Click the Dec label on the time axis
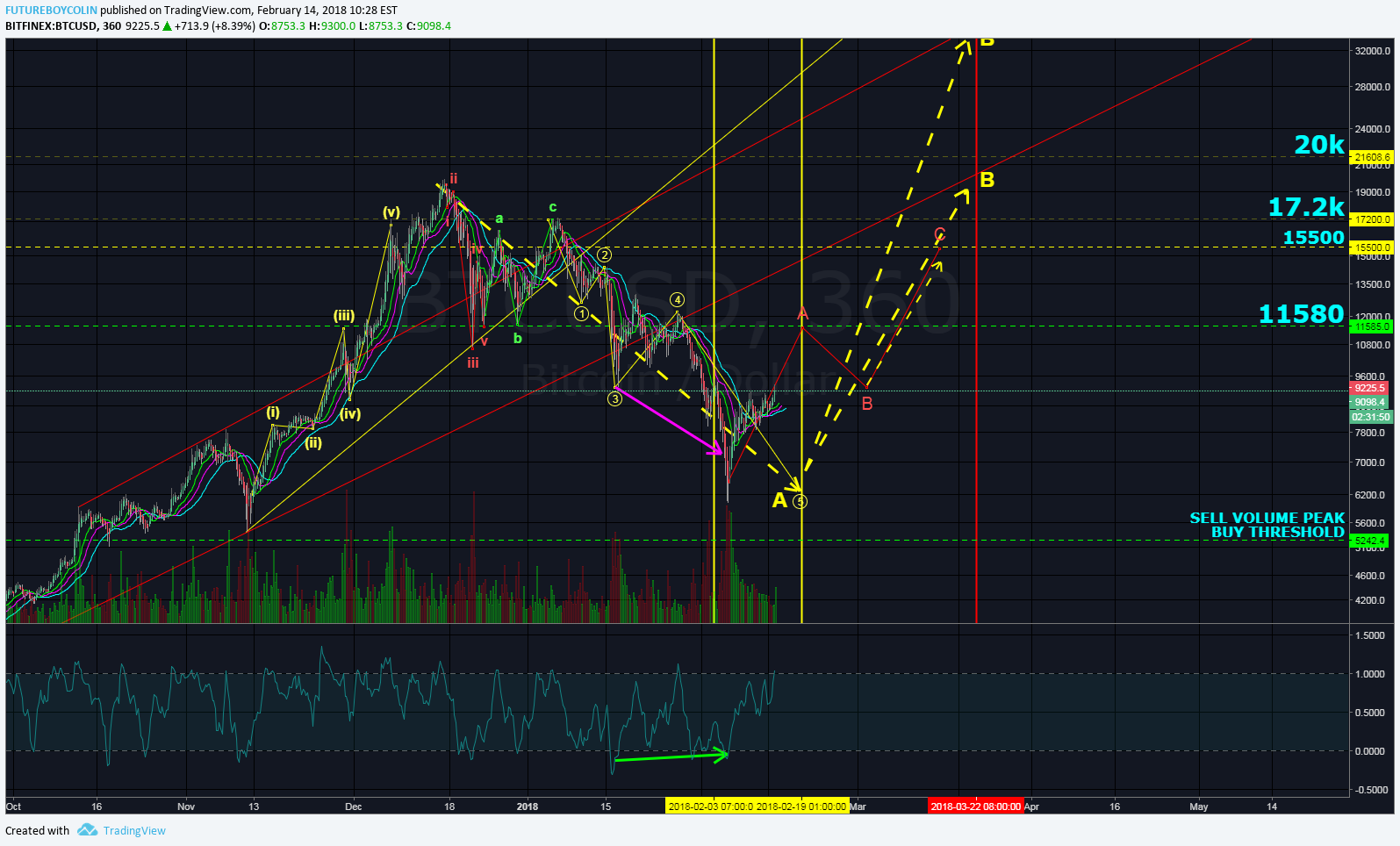 pyautogui.click(x=354, y=807)
